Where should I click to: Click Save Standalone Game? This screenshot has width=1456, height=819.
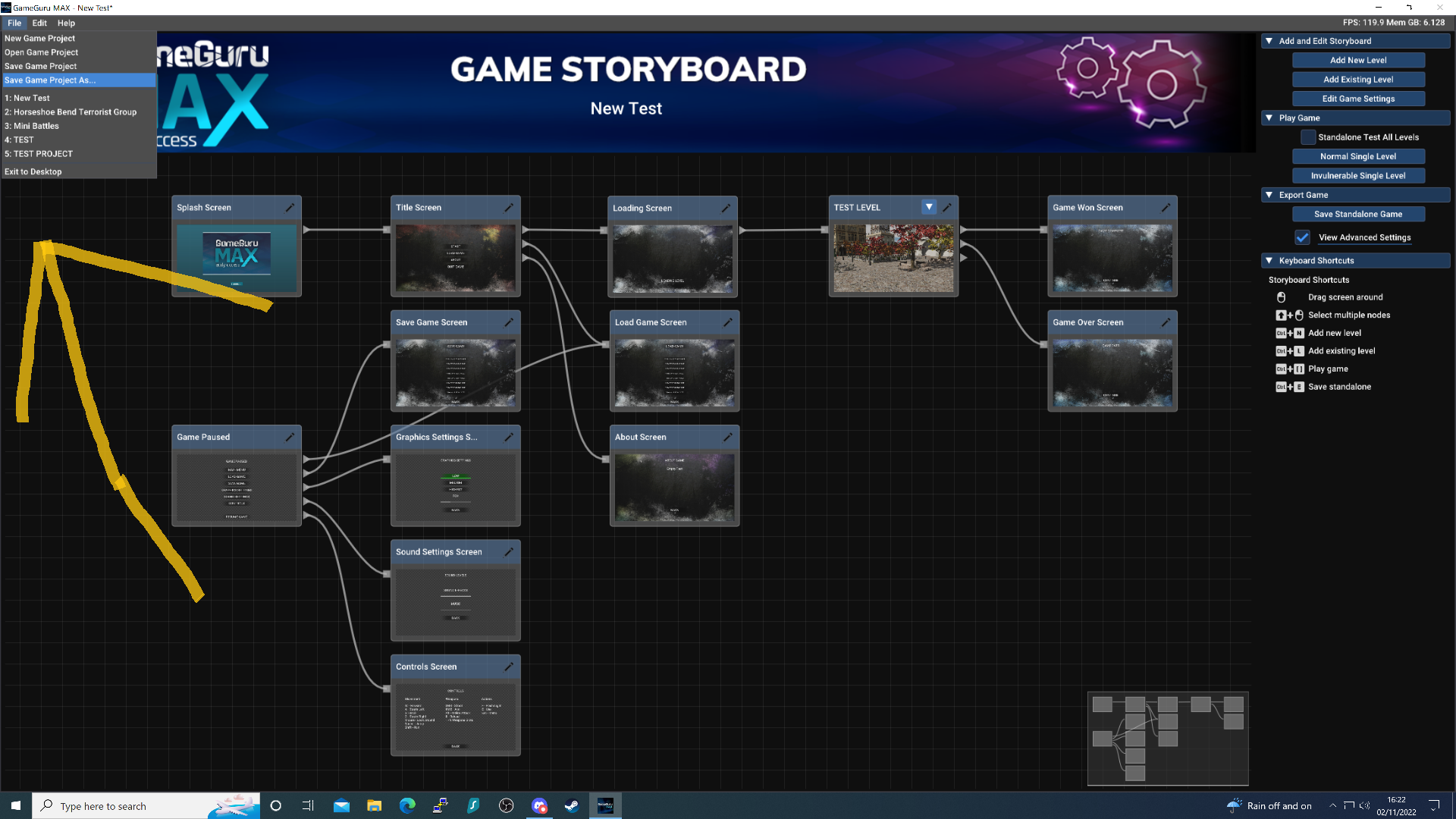pos(1358,214)
